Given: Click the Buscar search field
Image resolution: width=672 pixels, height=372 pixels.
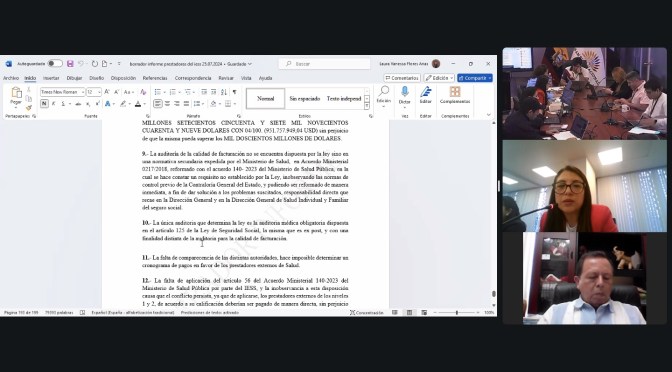Looking at the screenshot, I should [324, 64].
